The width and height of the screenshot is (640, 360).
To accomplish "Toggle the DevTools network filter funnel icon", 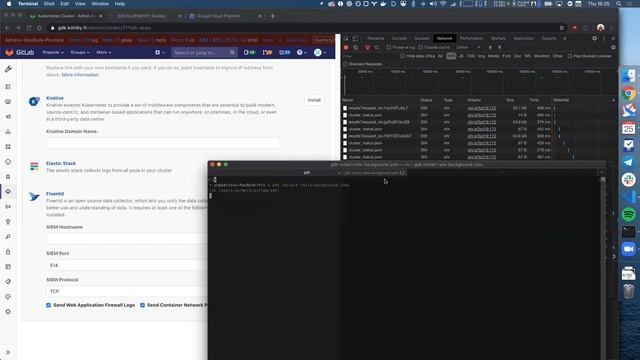I will coord(367,47).
